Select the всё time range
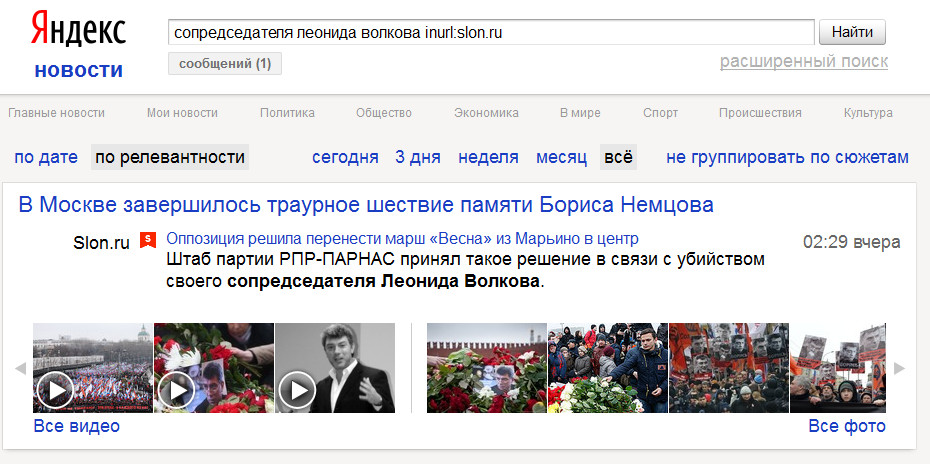The height and width of the screenshot is (464, 930). pyautogui.click(x=618, y=157)
